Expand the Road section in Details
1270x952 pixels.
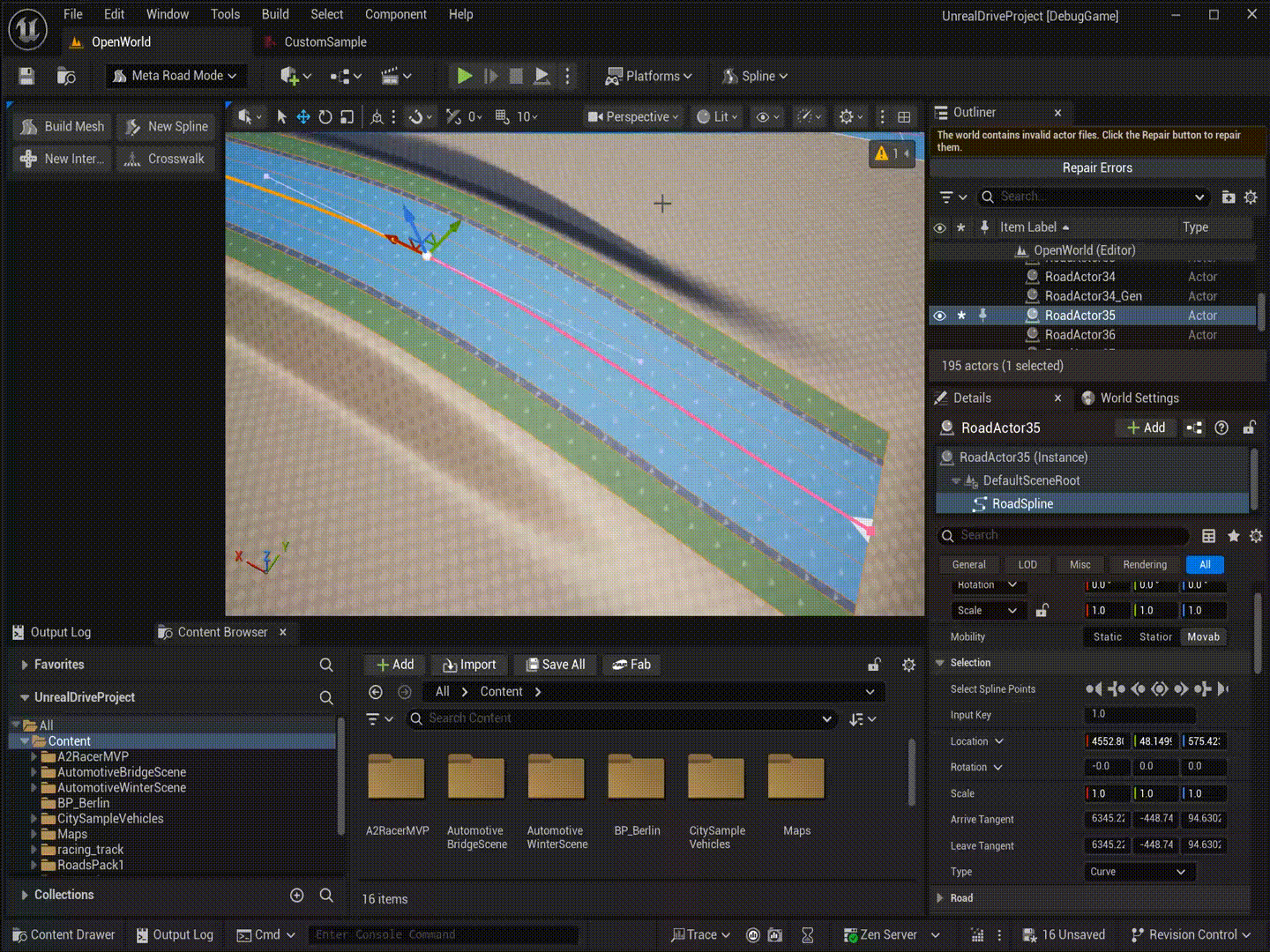coord(940,899)
